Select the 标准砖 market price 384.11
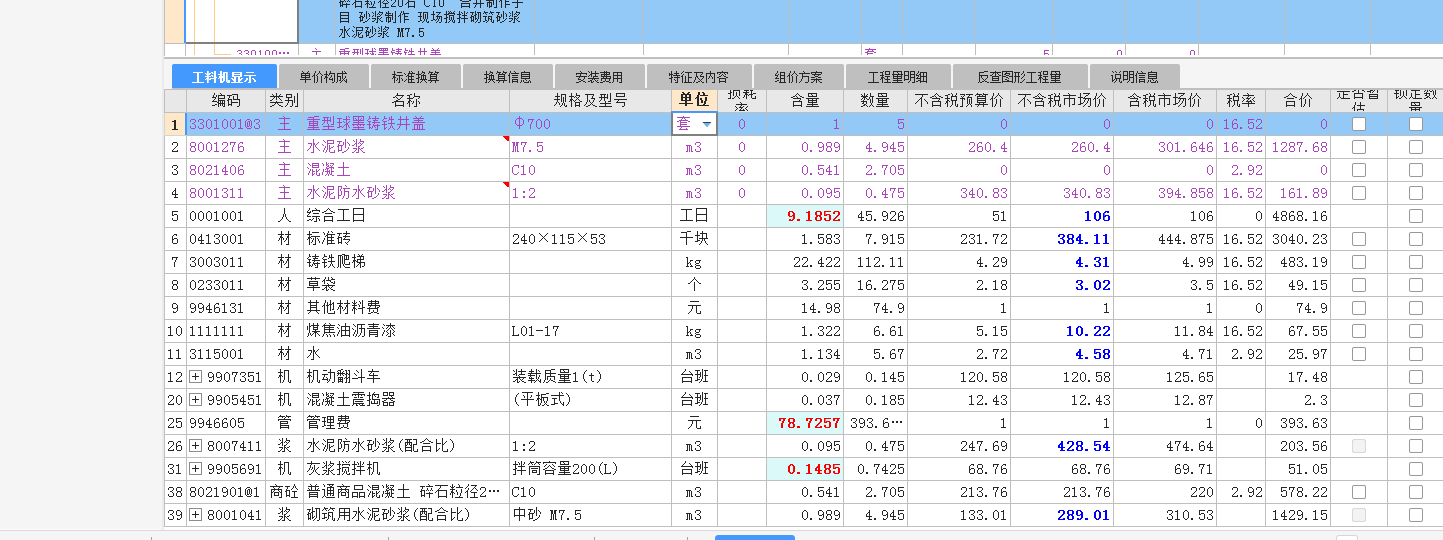 [1062, 239]
